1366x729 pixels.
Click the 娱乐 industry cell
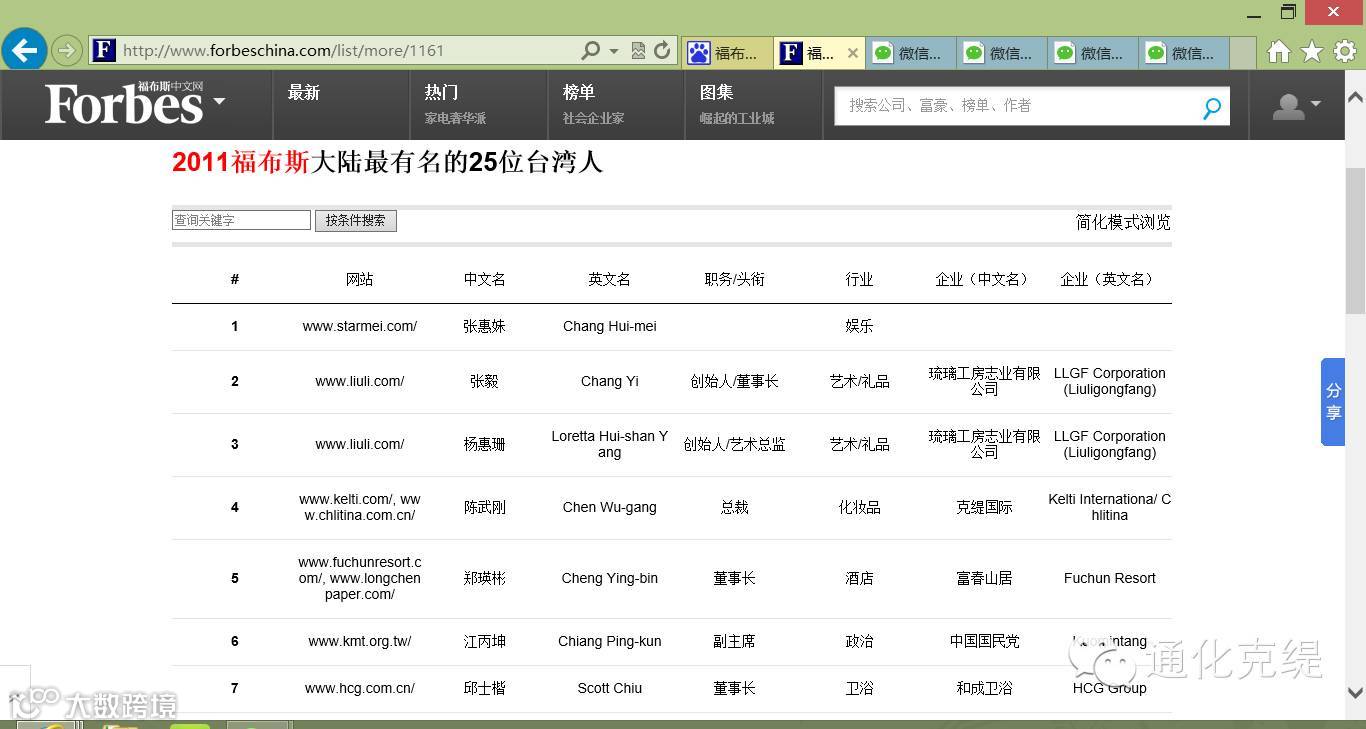coord(860,326)
